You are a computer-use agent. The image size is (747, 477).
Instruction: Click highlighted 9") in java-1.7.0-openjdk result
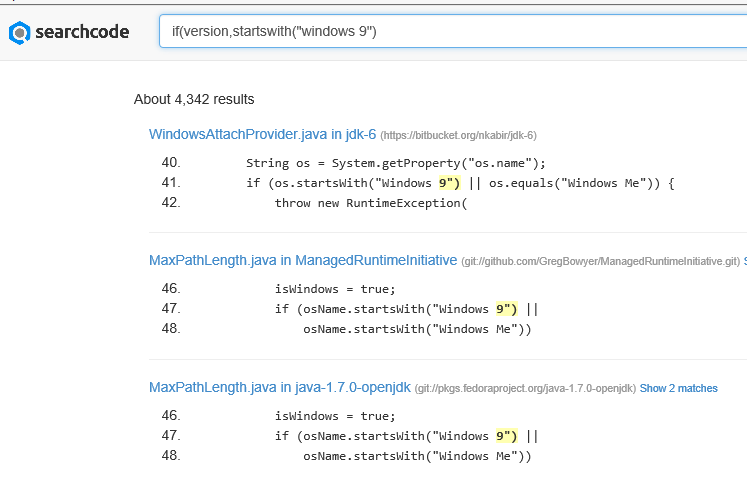[507, 436]
